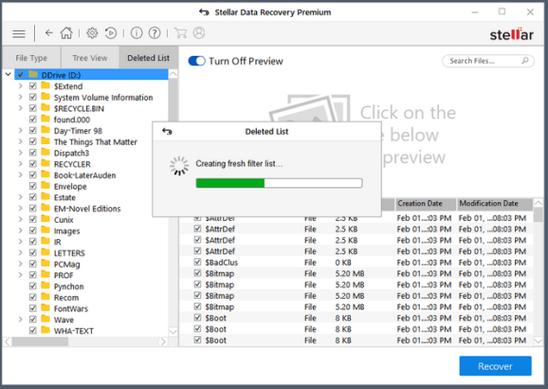
Task: Uncheck the Pynchon folder checkbox
Action: pos(33,286)
